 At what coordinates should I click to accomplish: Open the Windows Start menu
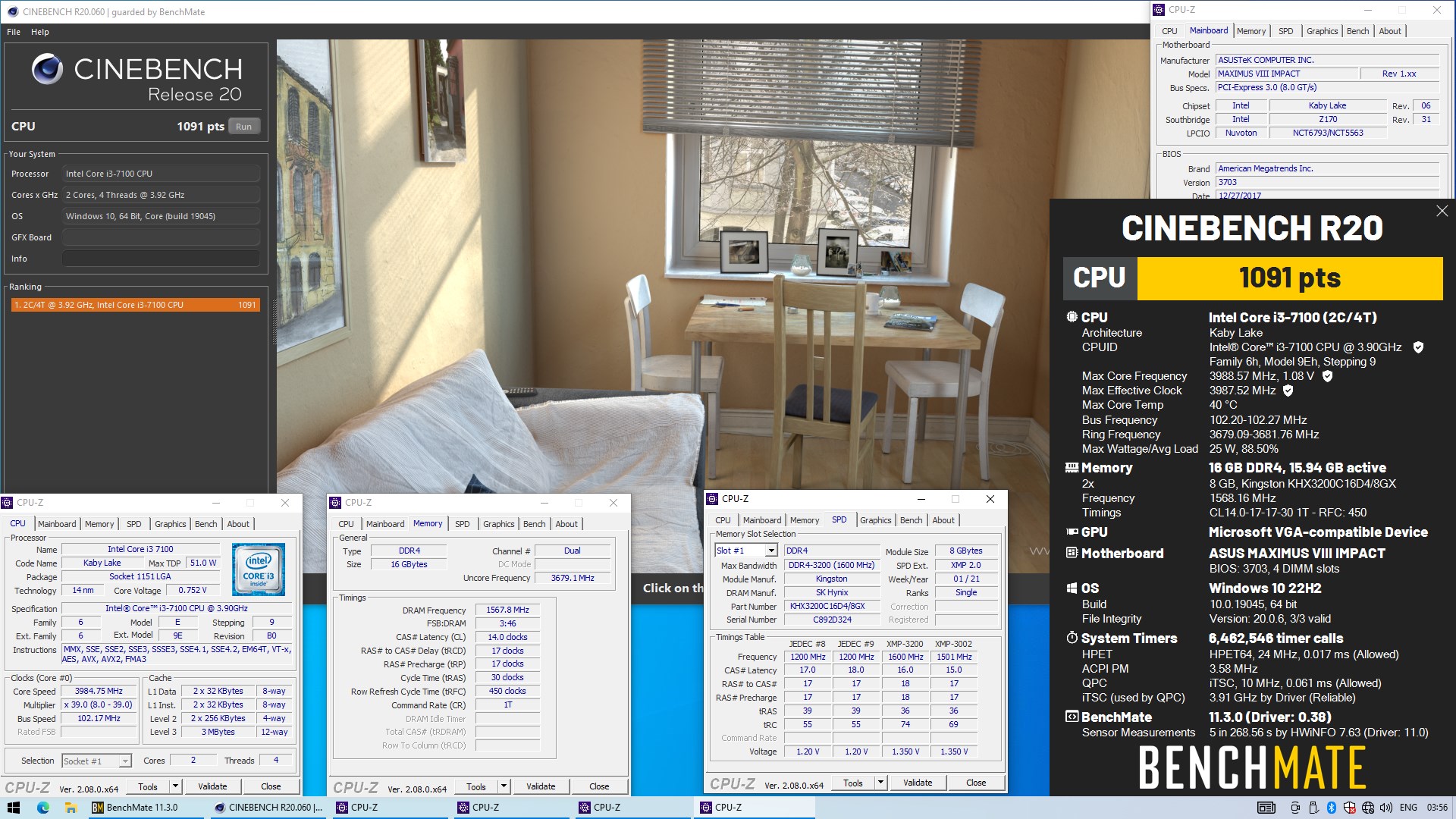(x=14, y=808)
